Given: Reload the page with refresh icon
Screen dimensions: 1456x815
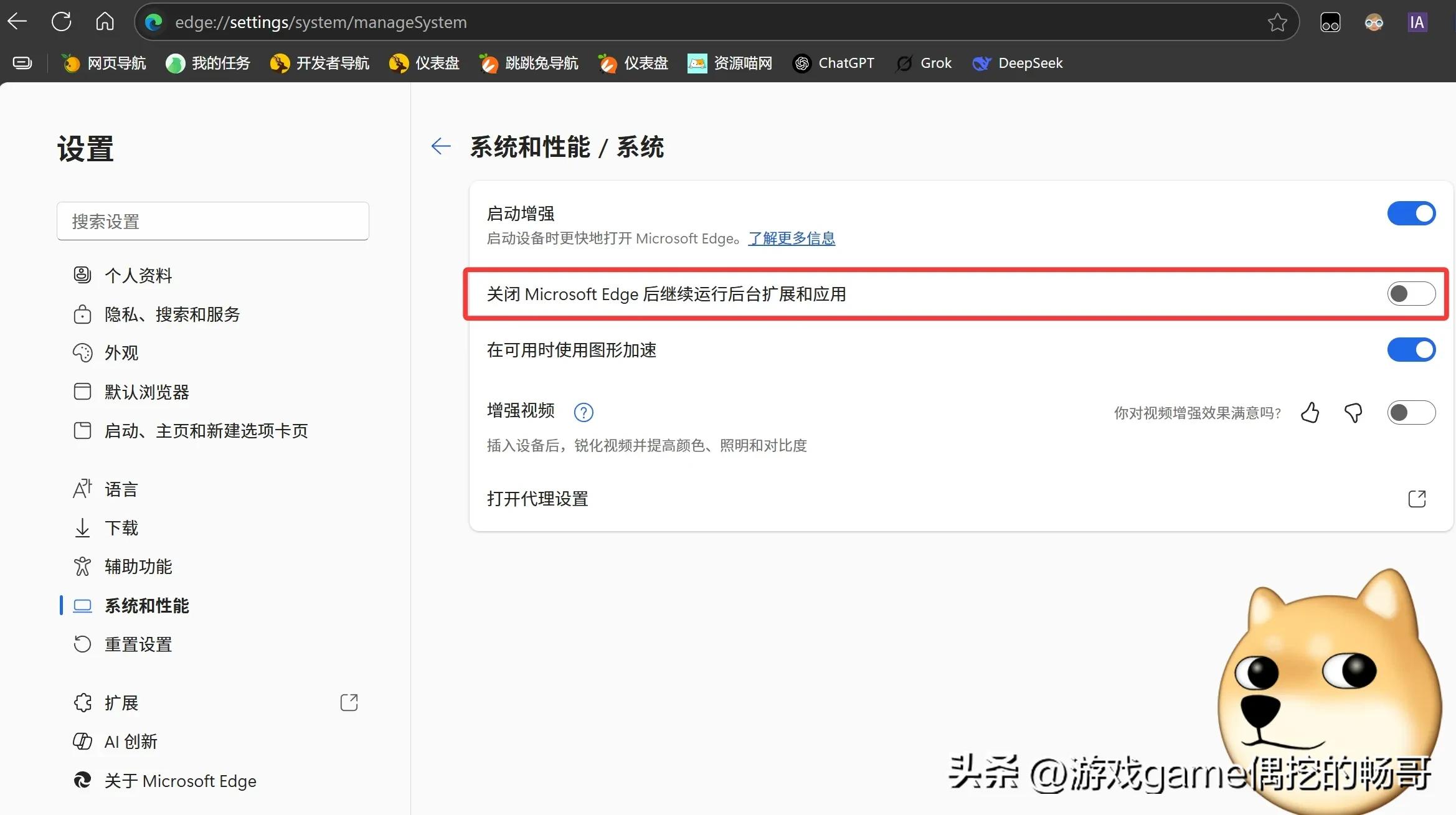Looking at the screenshot, I should (61, 22).
